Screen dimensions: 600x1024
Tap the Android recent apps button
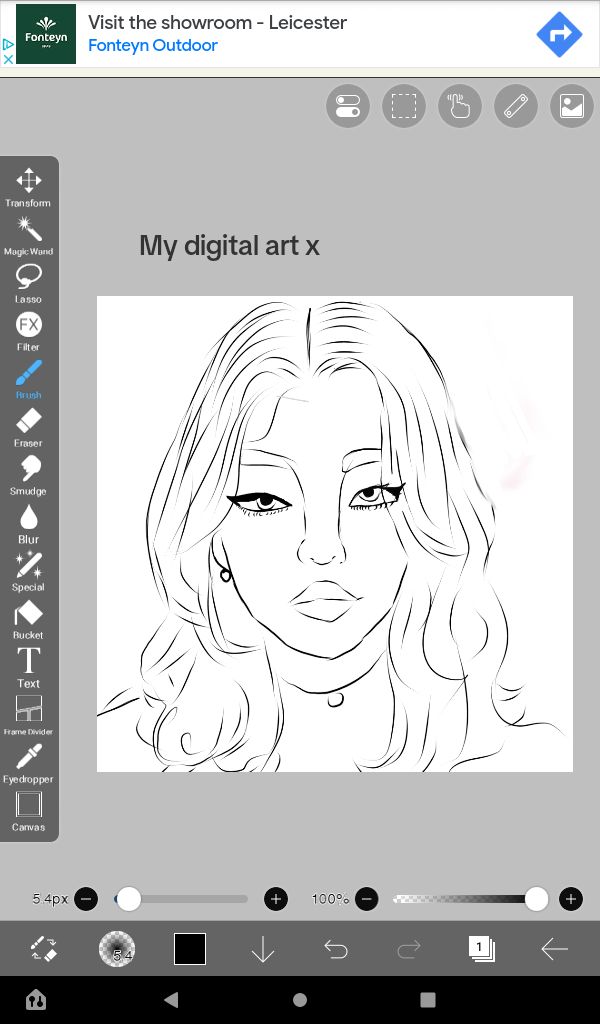[x=428, y=1000]
